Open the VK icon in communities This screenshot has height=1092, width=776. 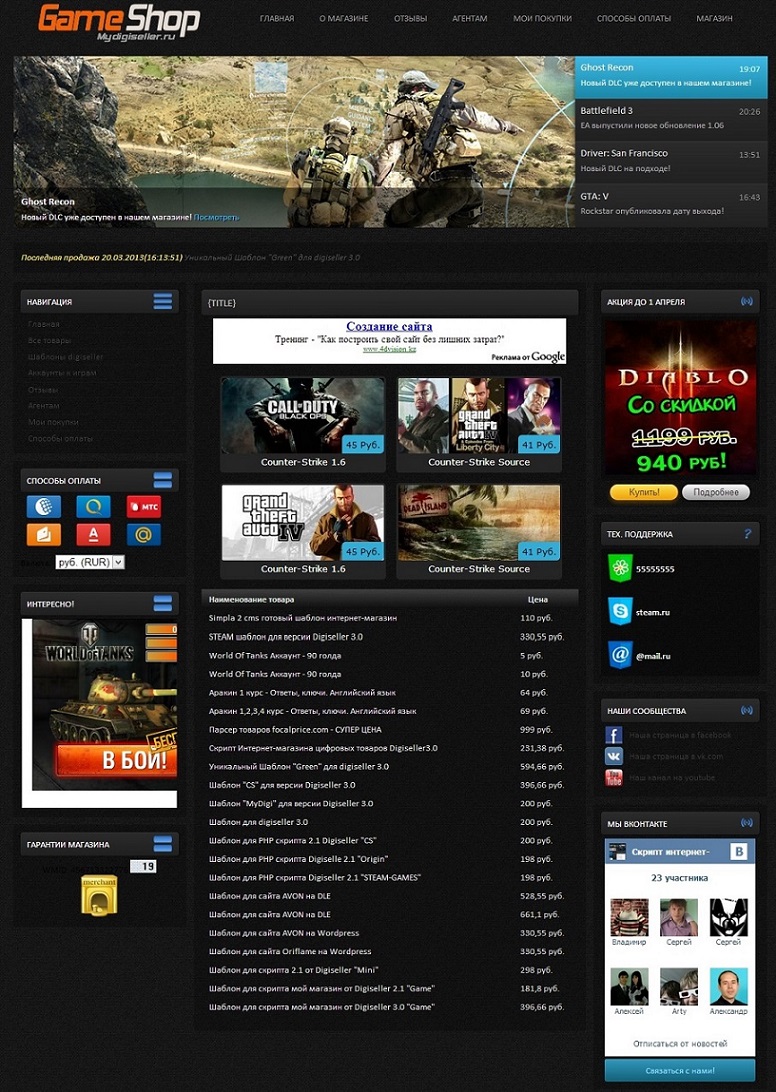614,756
